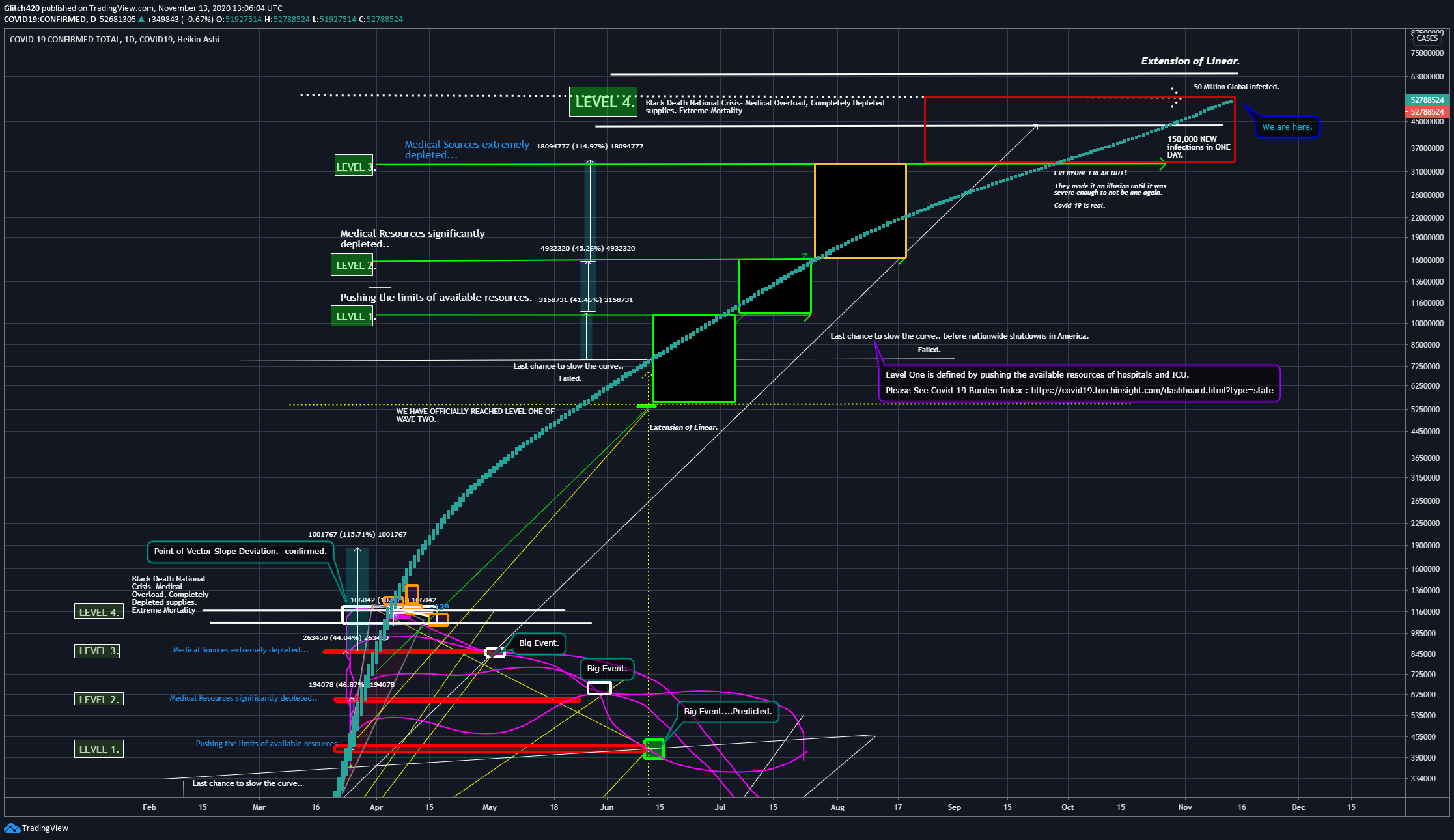Image resolution: width=1454 pixels, height=840 pixels.
Task: Select the Dec date axis label
Action: (x=1298, y=807)
